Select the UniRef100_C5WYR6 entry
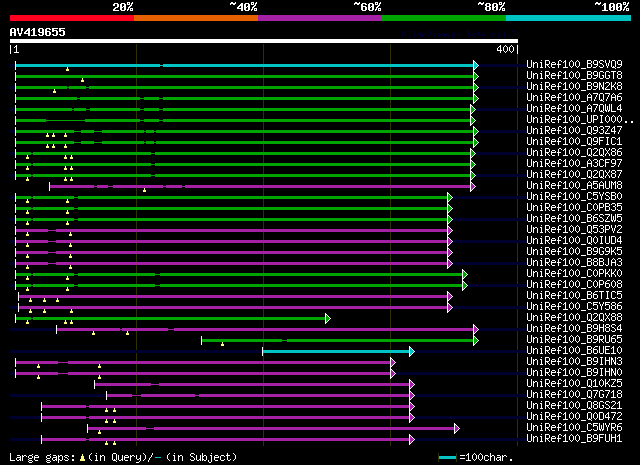This screenshot has width=640, height=465. coord(574,428)
